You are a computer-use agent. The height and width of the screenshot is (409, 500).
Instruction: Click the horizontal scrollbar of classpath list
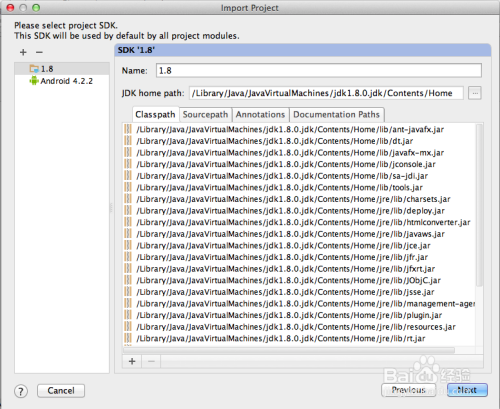click(x=289, y=350)
